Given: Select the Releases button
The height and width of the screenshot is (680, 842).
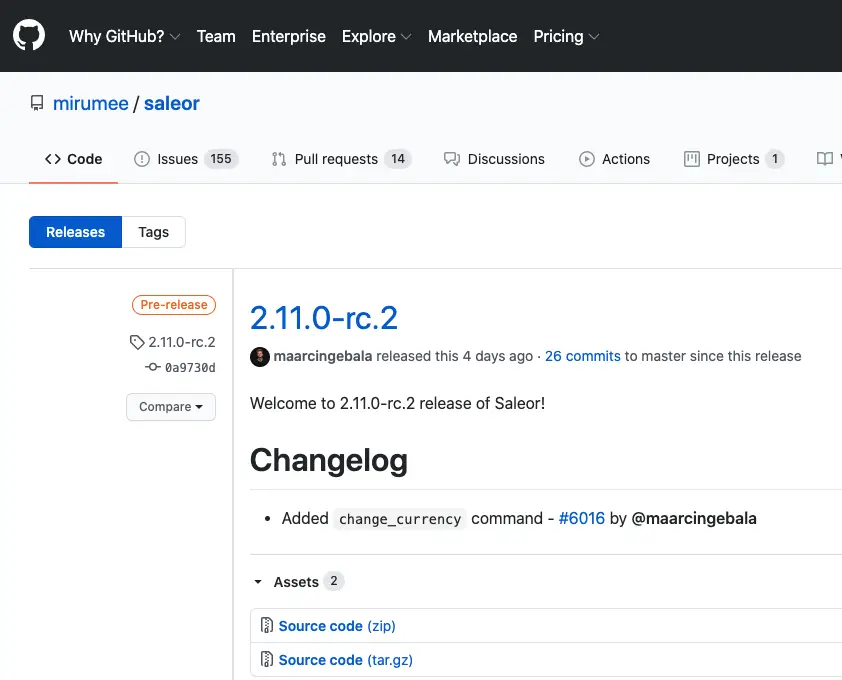Looking at the screenshot, I should [x=76, y=232].
